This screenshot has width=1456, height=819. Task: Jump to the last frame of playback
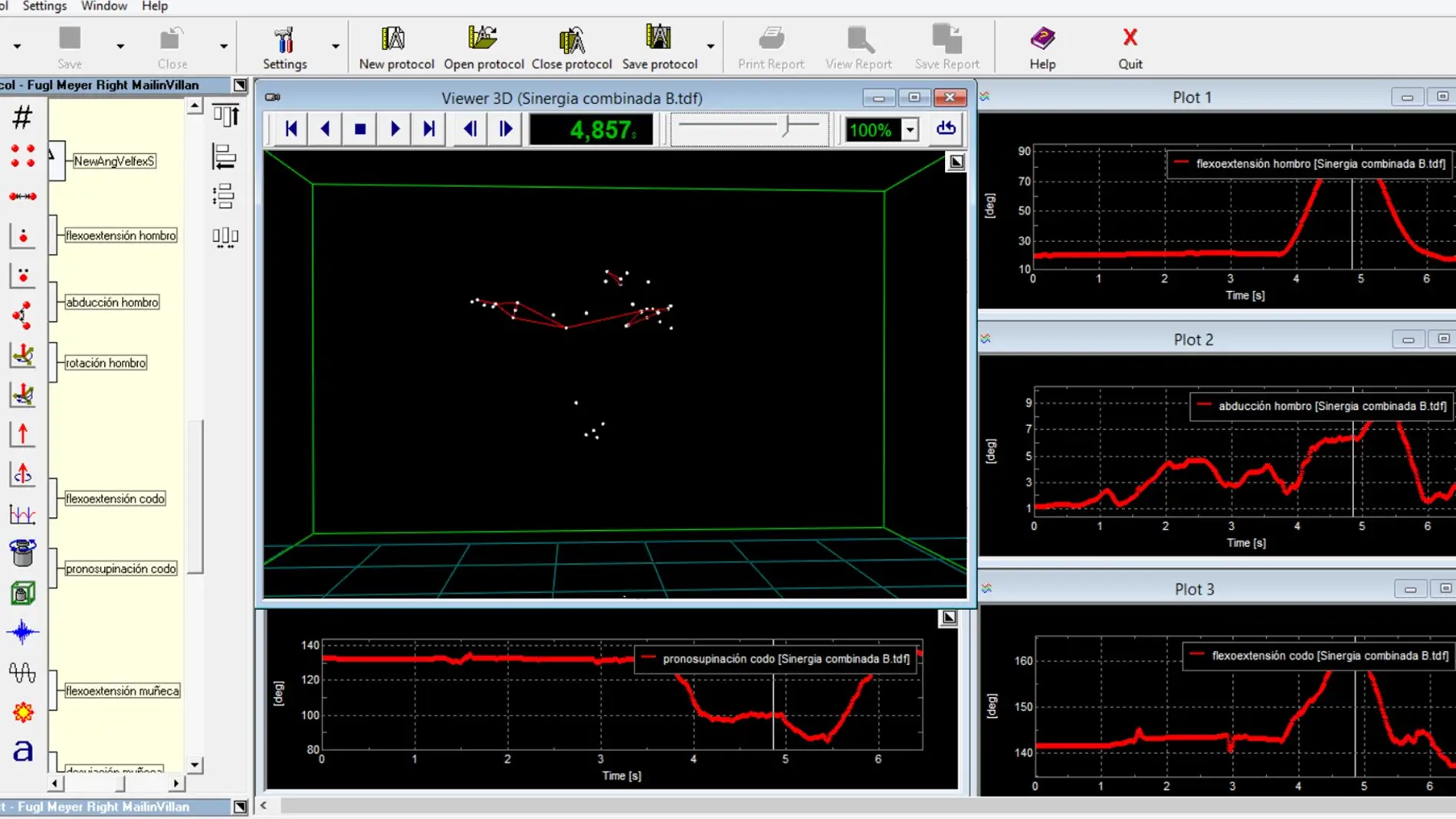coord(429,129)
